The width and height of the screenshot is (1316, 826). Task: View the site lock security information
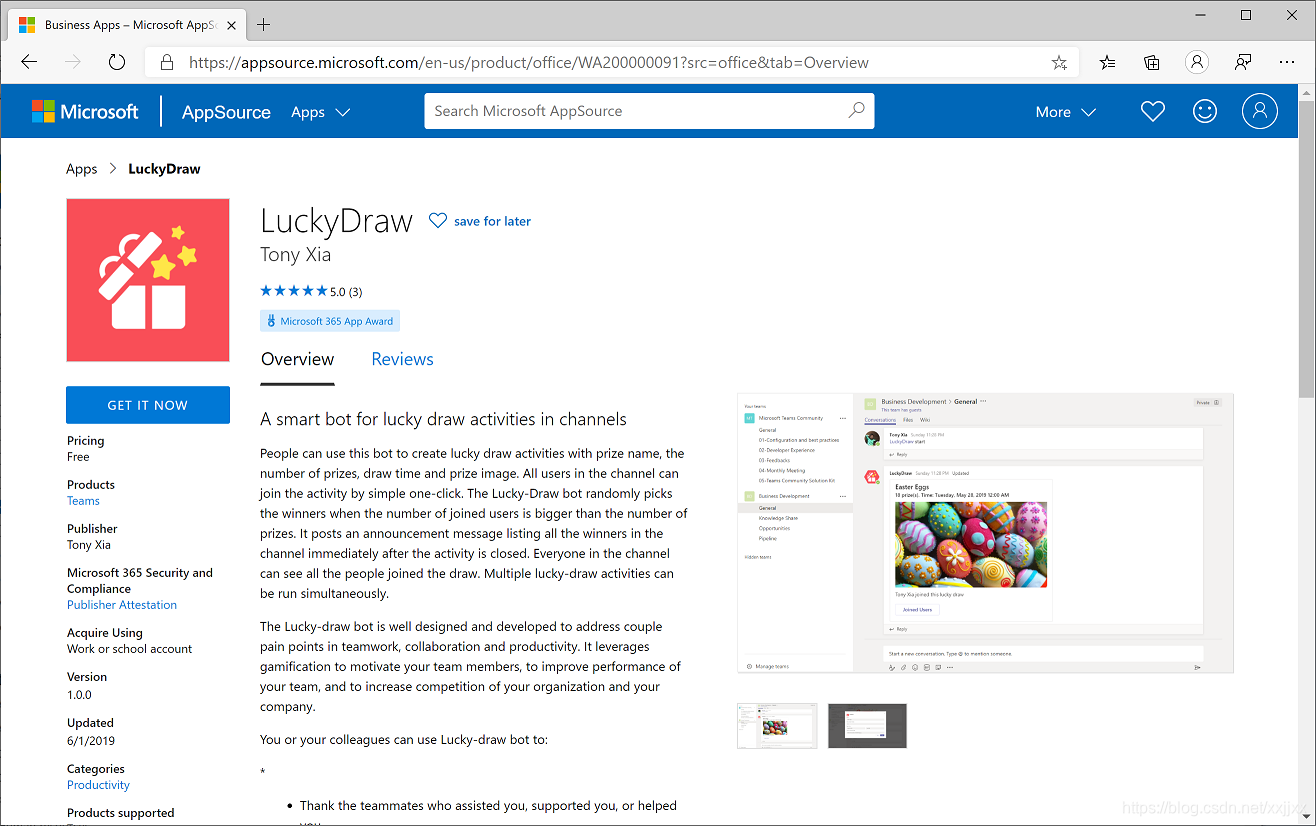pos(167,62)
